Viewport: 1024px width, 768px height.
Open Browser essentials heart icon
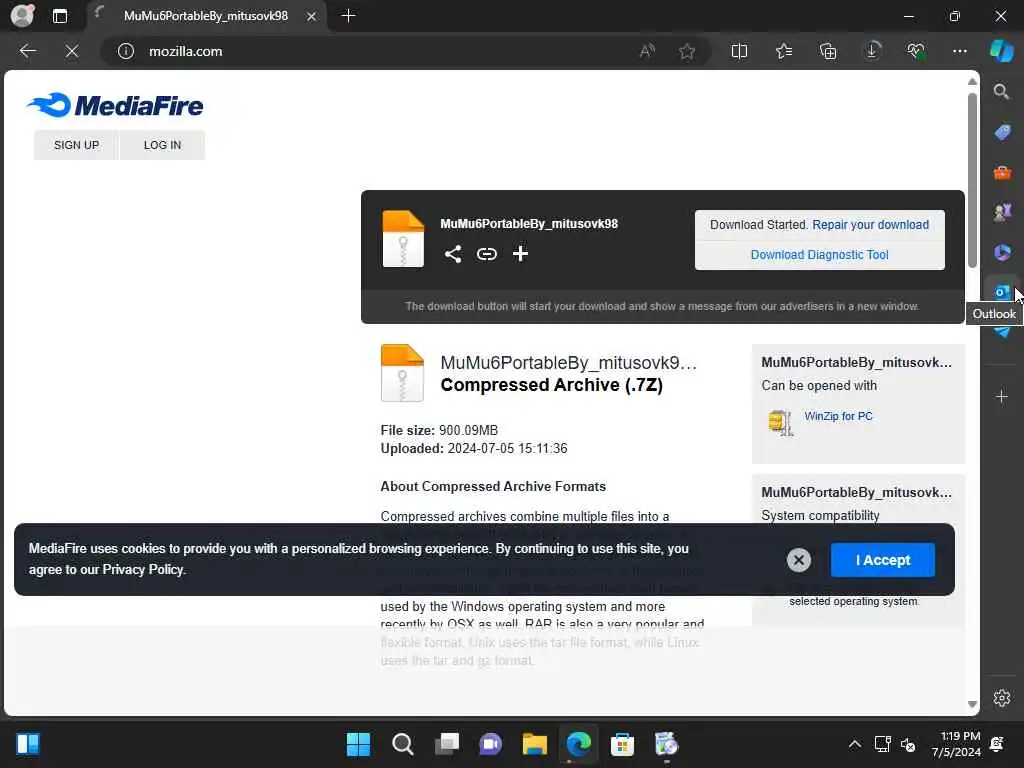click(916, 51)
